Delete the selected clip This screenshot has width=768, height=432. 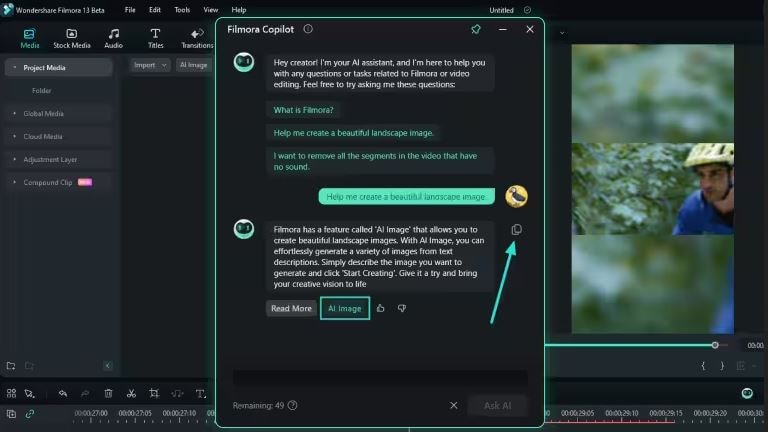point(108,393)
